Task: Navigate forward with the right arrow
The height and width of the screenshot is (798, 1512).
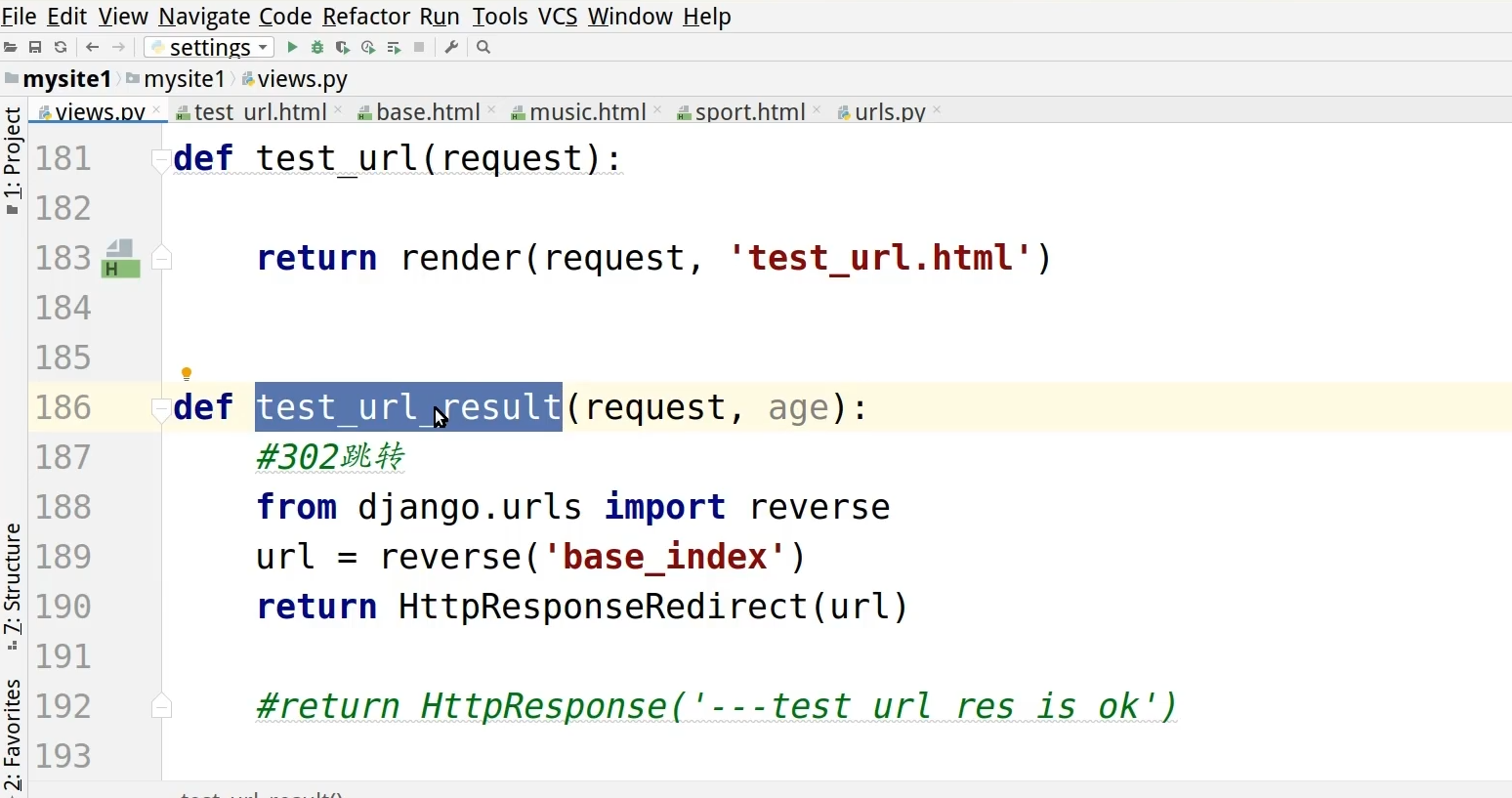Action: [x=118, y=47]
